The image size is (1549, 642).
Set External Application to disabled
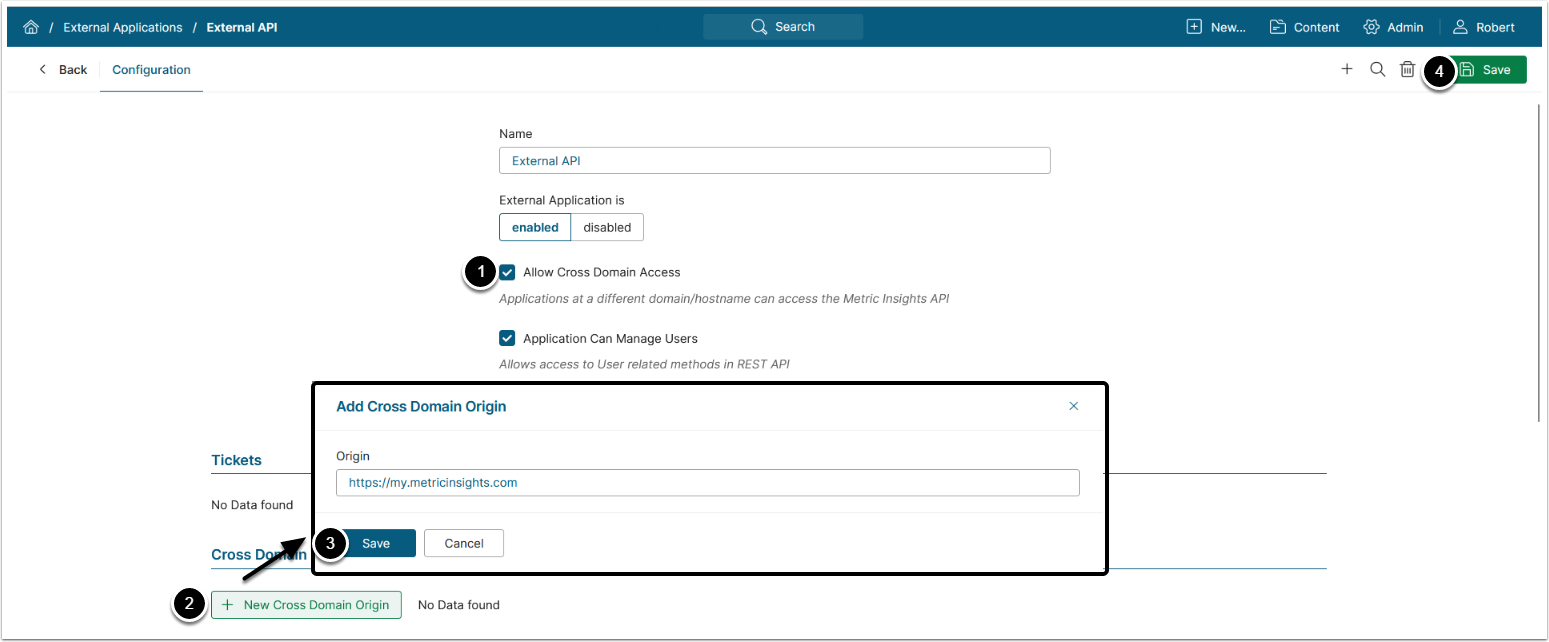[x=607, y=227]
